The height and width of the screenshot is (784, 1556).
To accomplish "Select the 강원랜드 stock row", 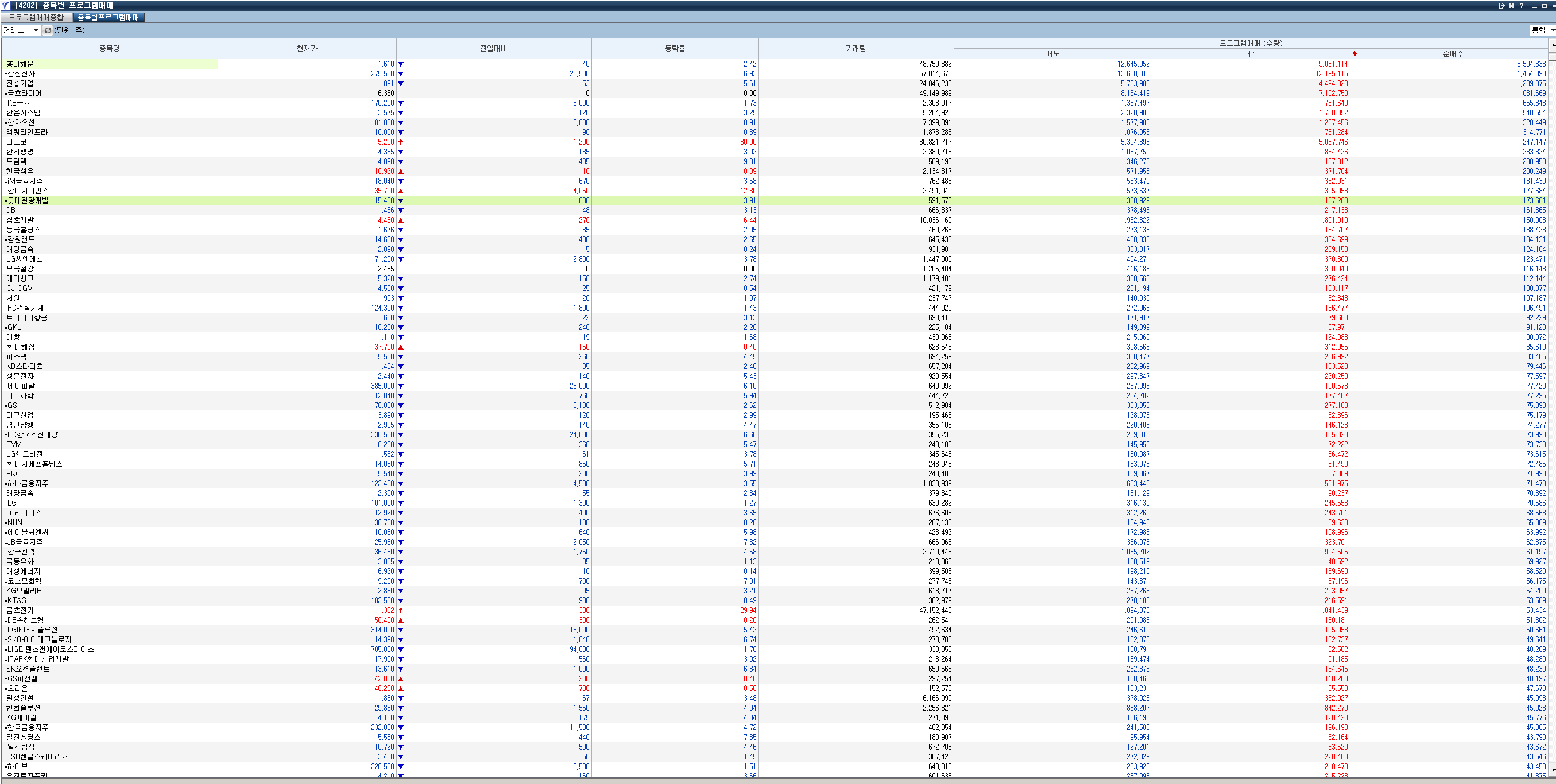I will click(x=775, y=240).
